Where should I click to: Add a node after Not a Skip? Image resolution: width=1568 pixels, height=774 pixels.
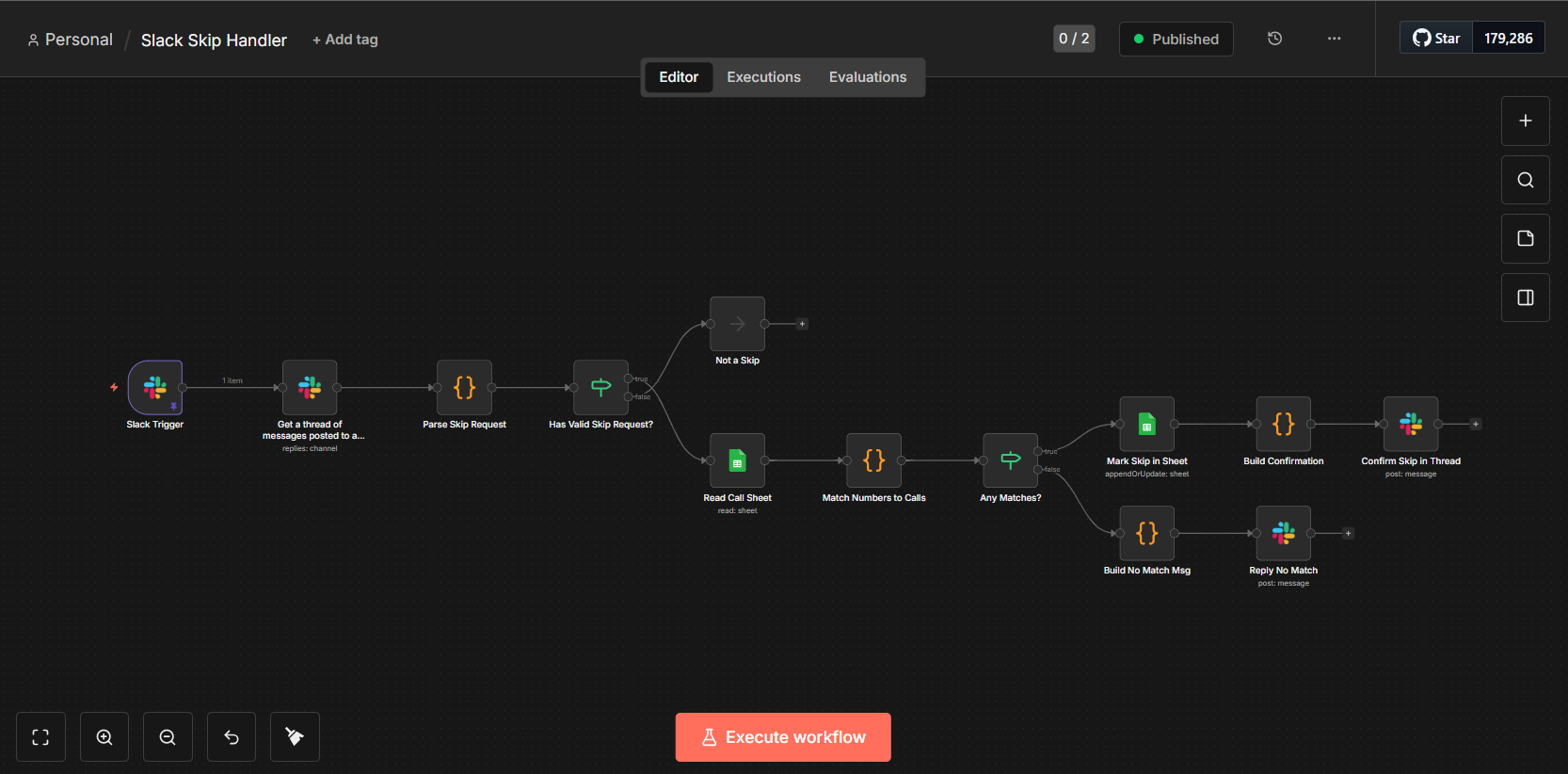(x=802, y=324)
